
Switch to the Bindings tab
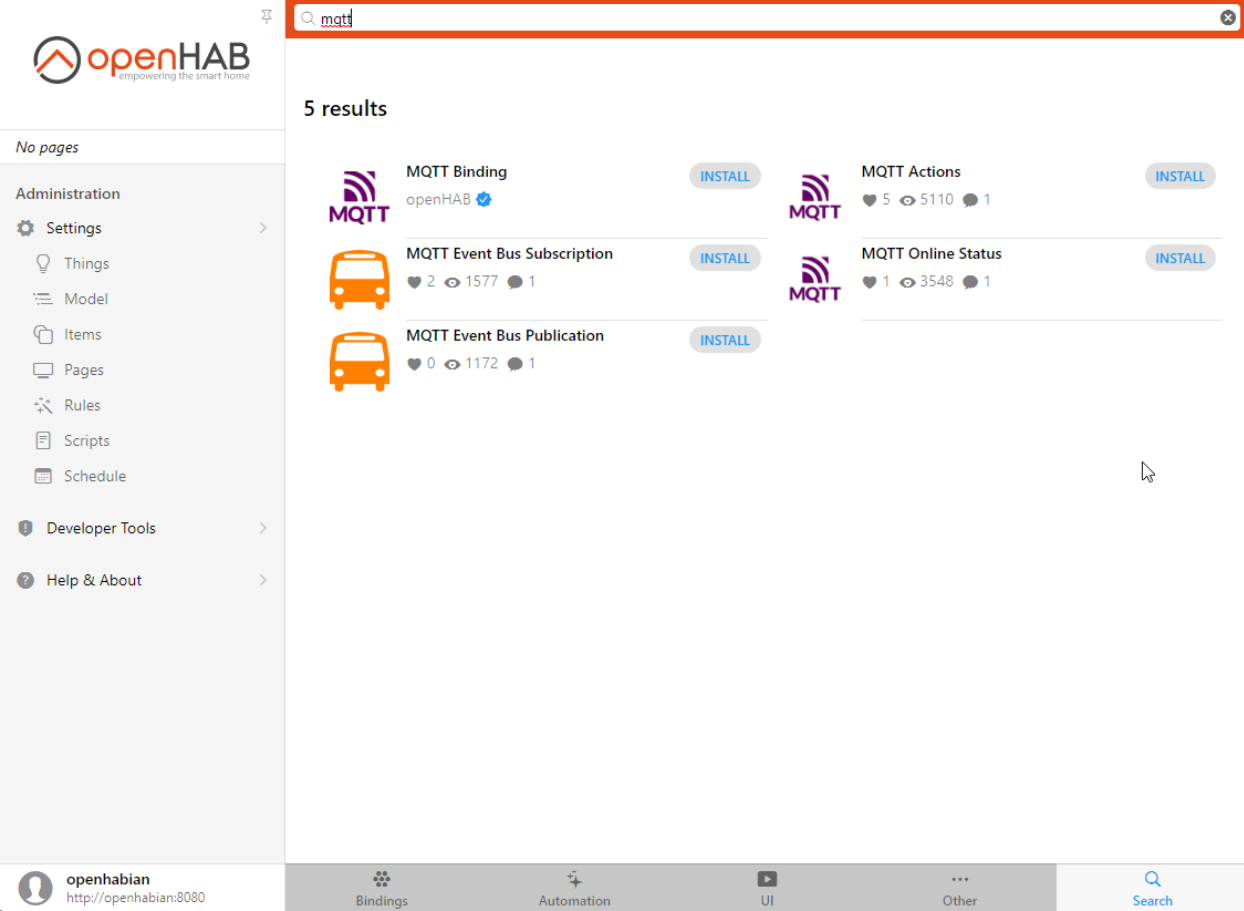pos(381,887)
